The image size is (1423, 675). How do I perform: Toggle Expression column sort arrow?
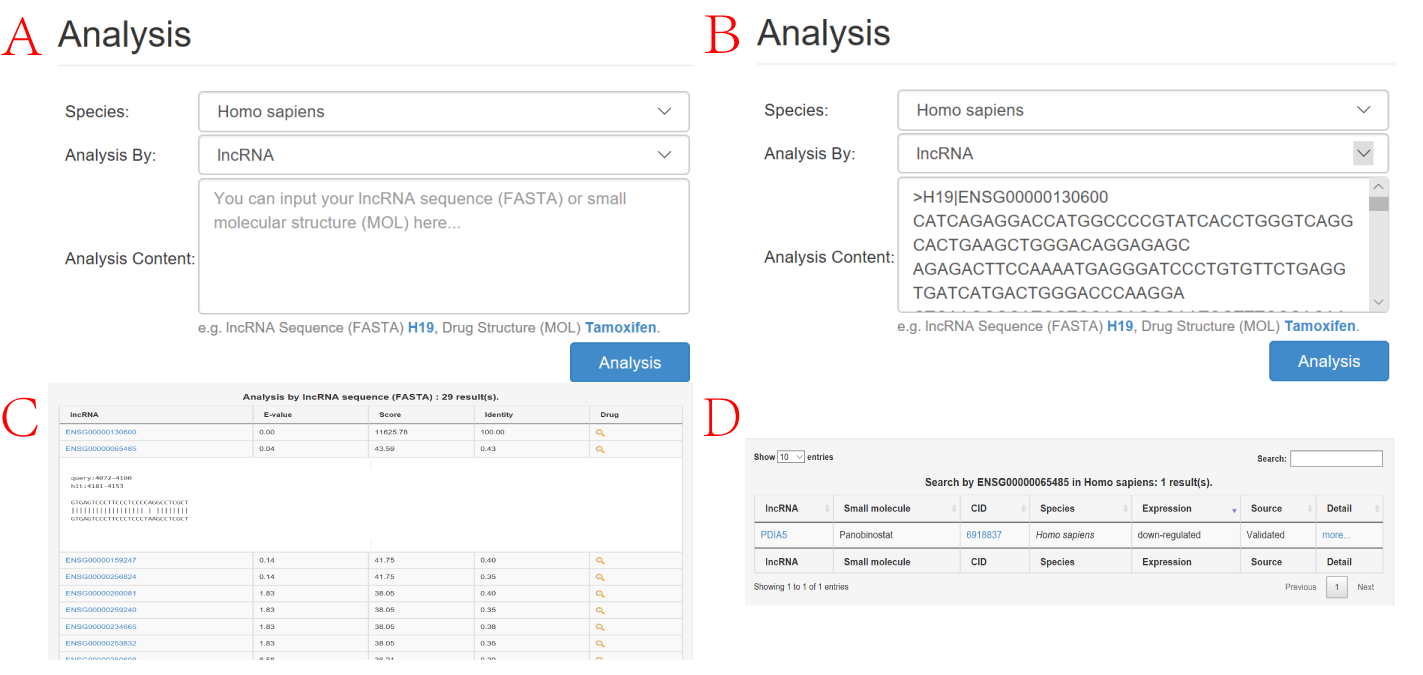pyautogui.click(x=1234, y=510)
